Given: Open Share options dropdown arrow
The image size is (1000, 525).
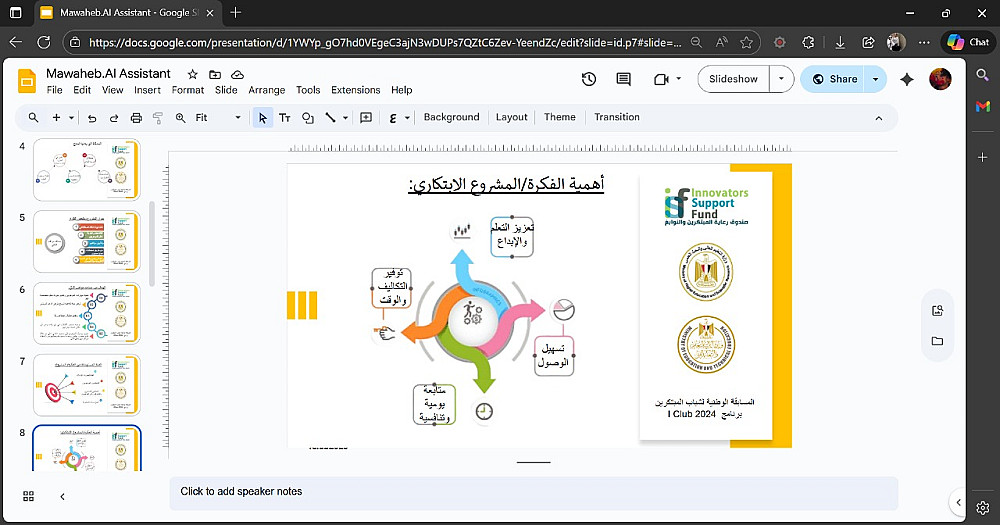Looking at the screenshot, I should point(875,79).
